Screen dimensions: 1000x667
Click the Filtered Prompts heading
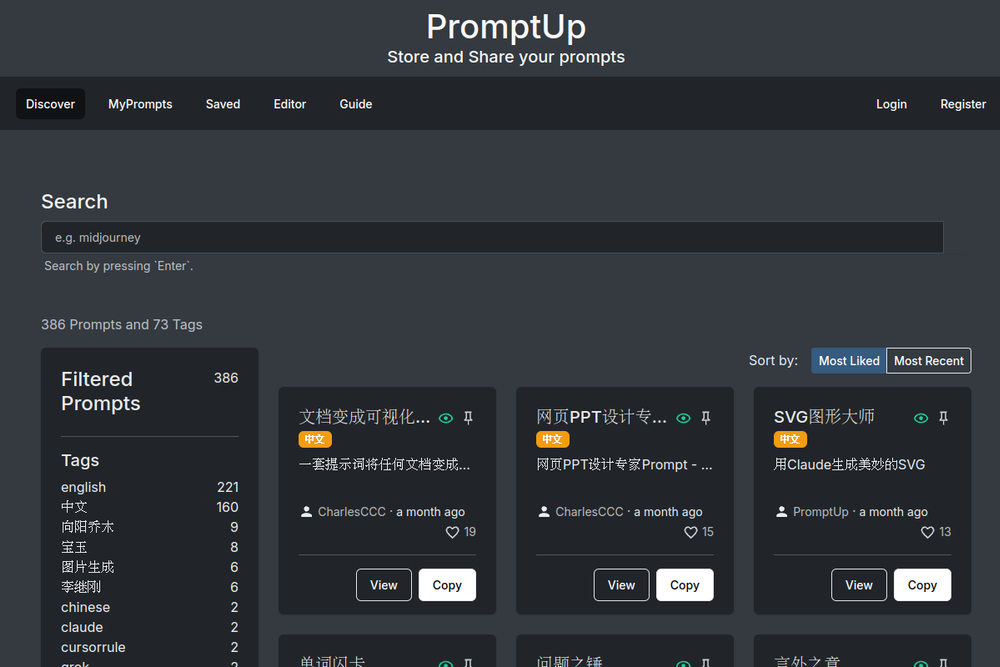click(101, 391)
